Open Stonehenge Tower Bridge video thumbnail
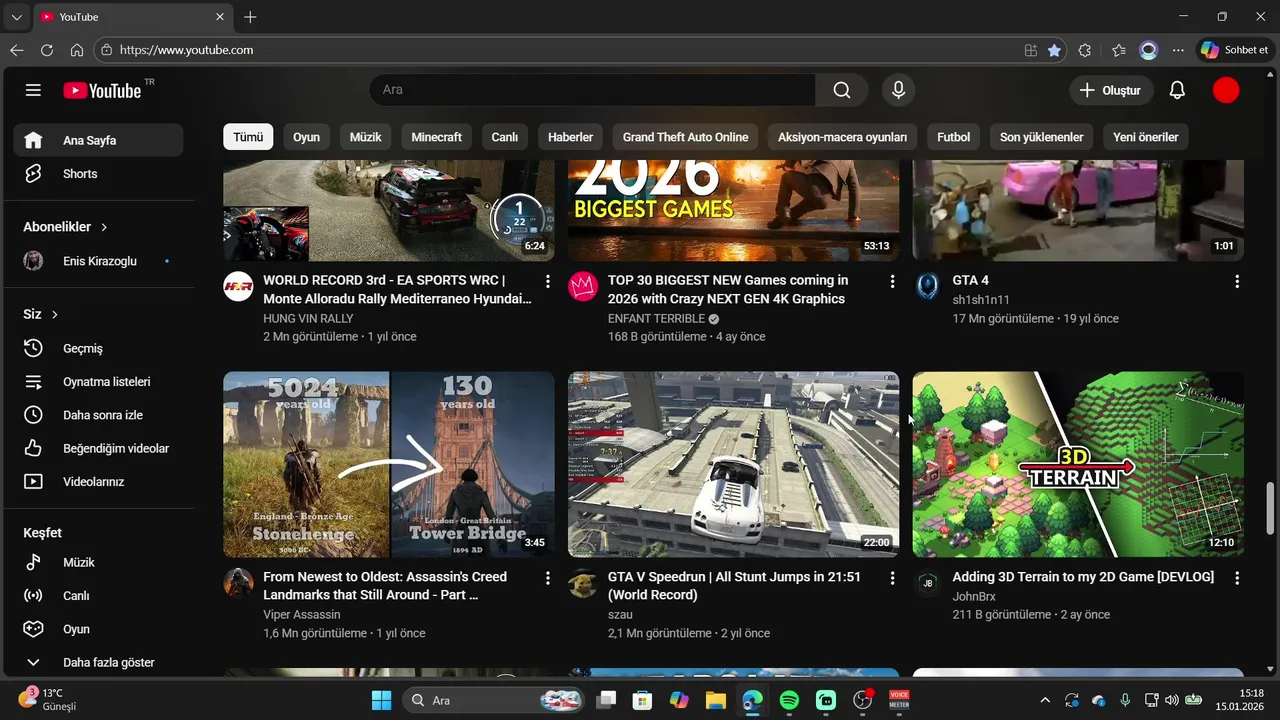The image size is (1280, 720). [x=388, y=464]
